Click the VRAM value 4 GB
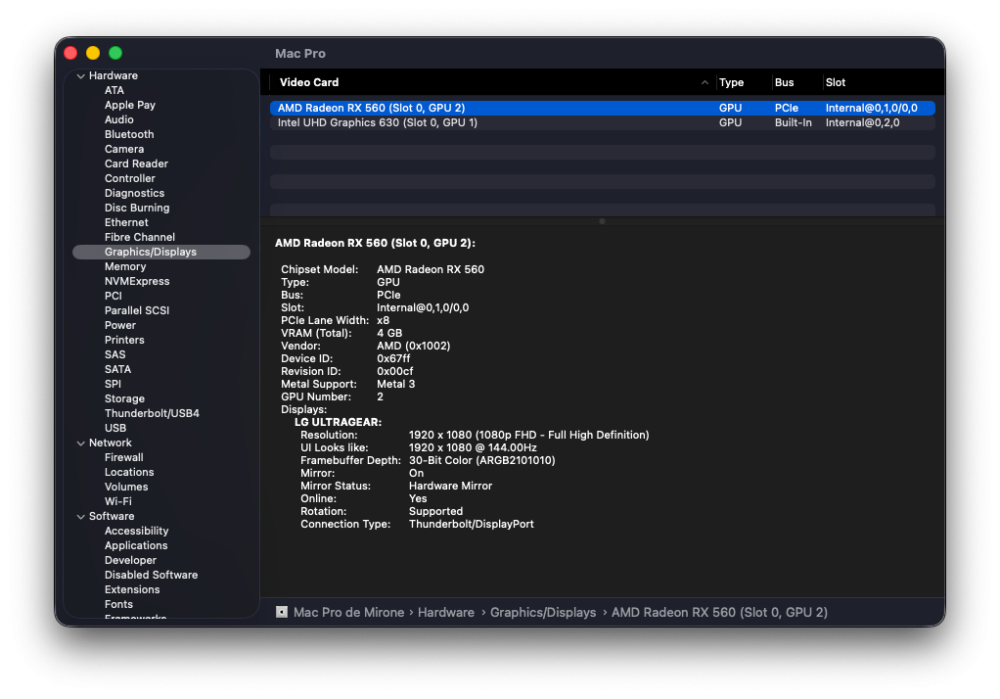The width and height of the screenshot is (1000, 699). pyautogui.click(x=390, y=333)
